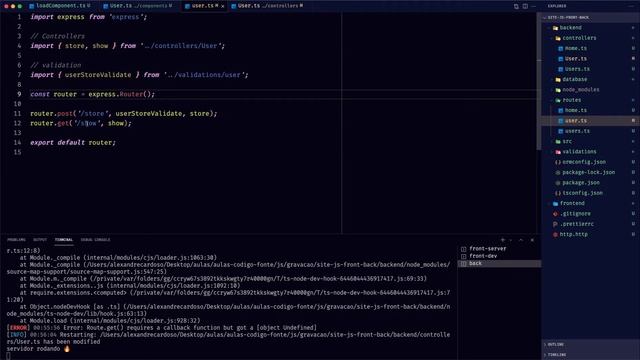
Task: Open the Problems panel tab
Action: pyautogui.click(x=16, y=240)
